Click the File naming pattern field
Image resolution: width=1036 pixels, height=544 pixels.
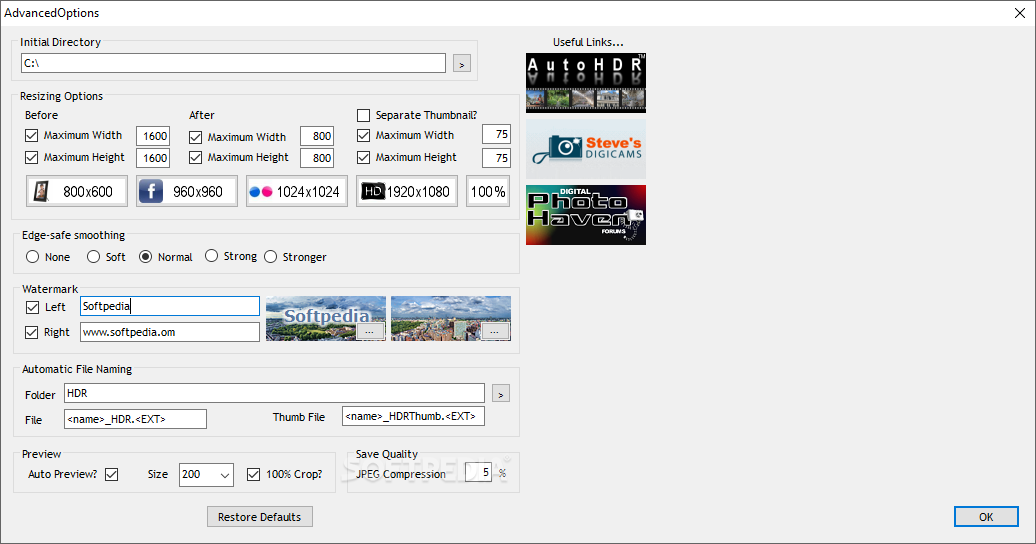(x=135, y=419)
